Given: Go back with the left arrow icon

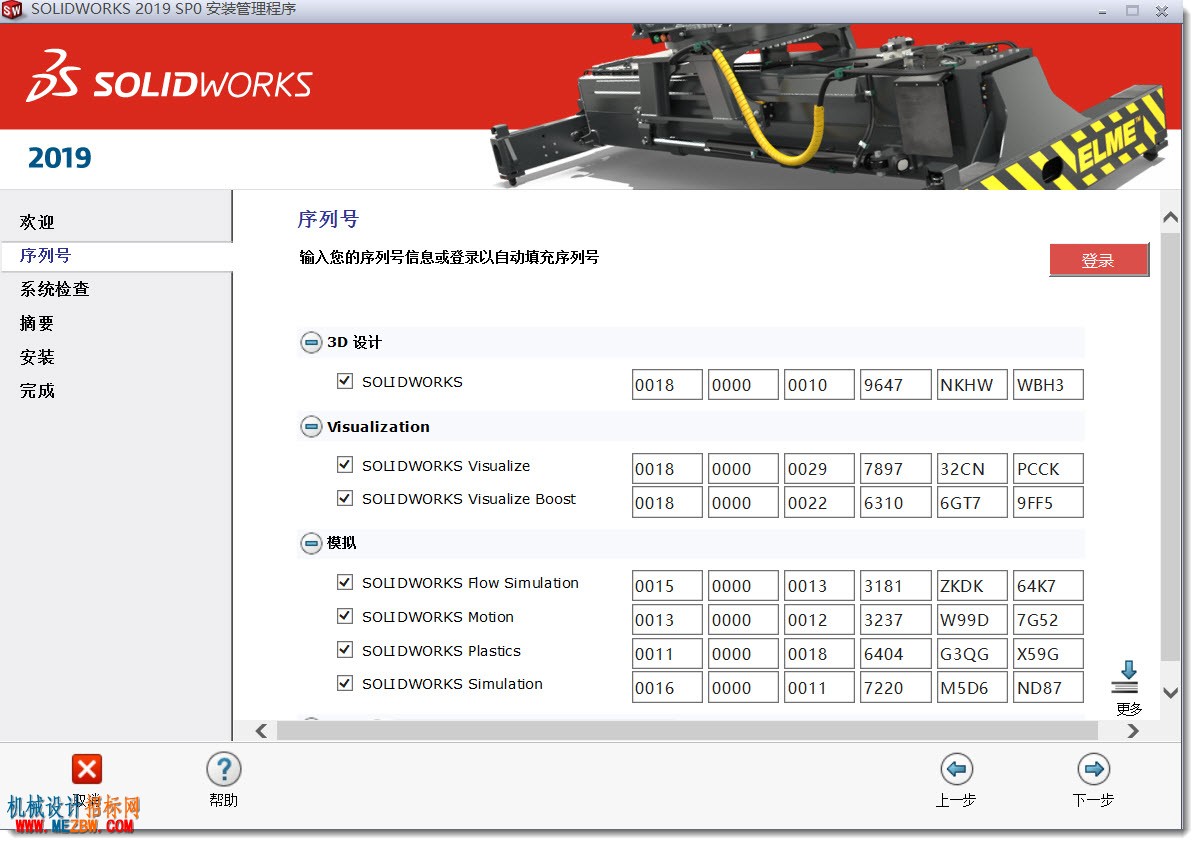Looking at the screenshot, I should click(x=957, y=769).
